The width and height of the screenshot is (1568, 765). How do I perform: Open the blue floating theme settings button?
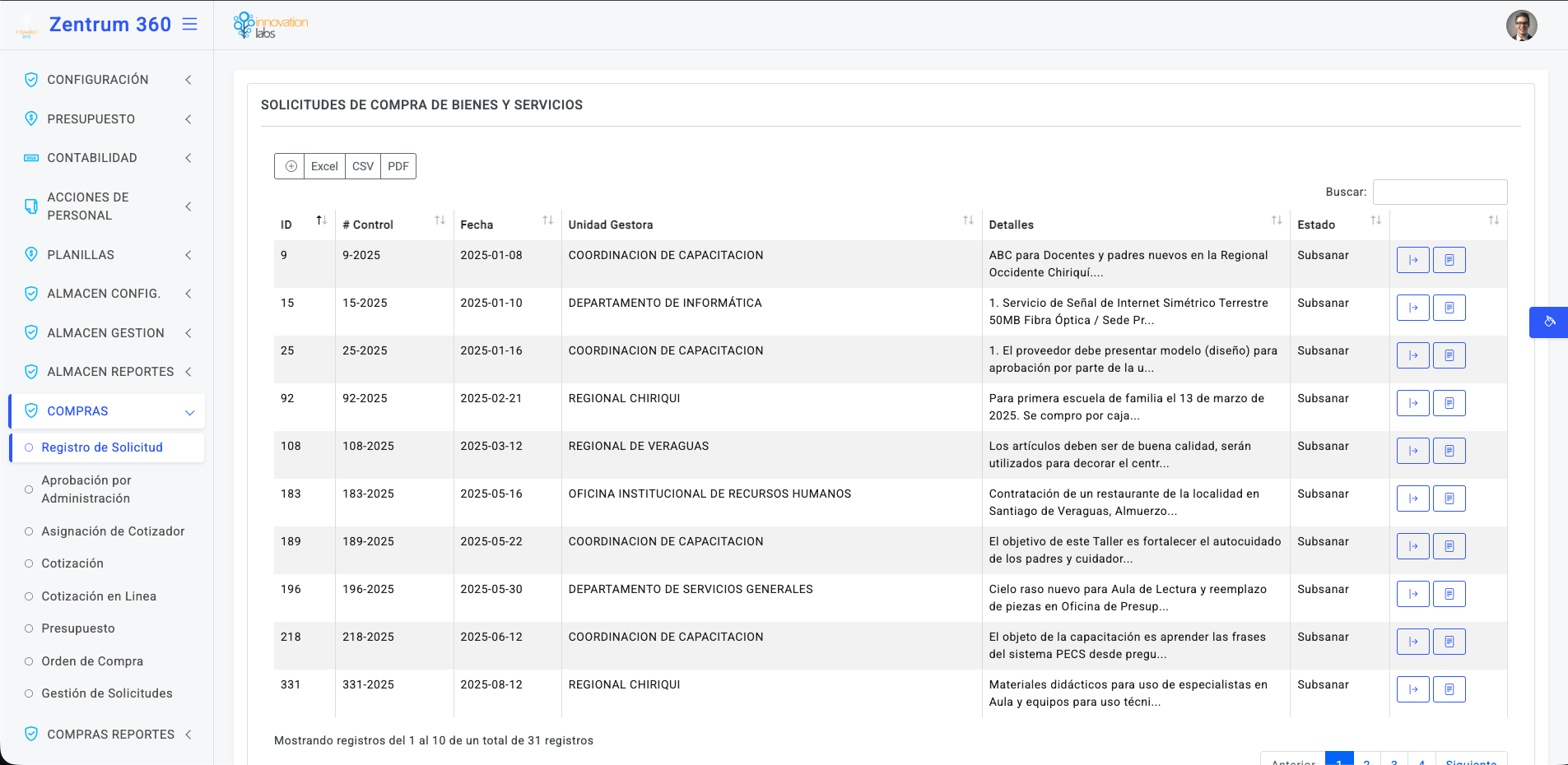[x=1549, y=322]
